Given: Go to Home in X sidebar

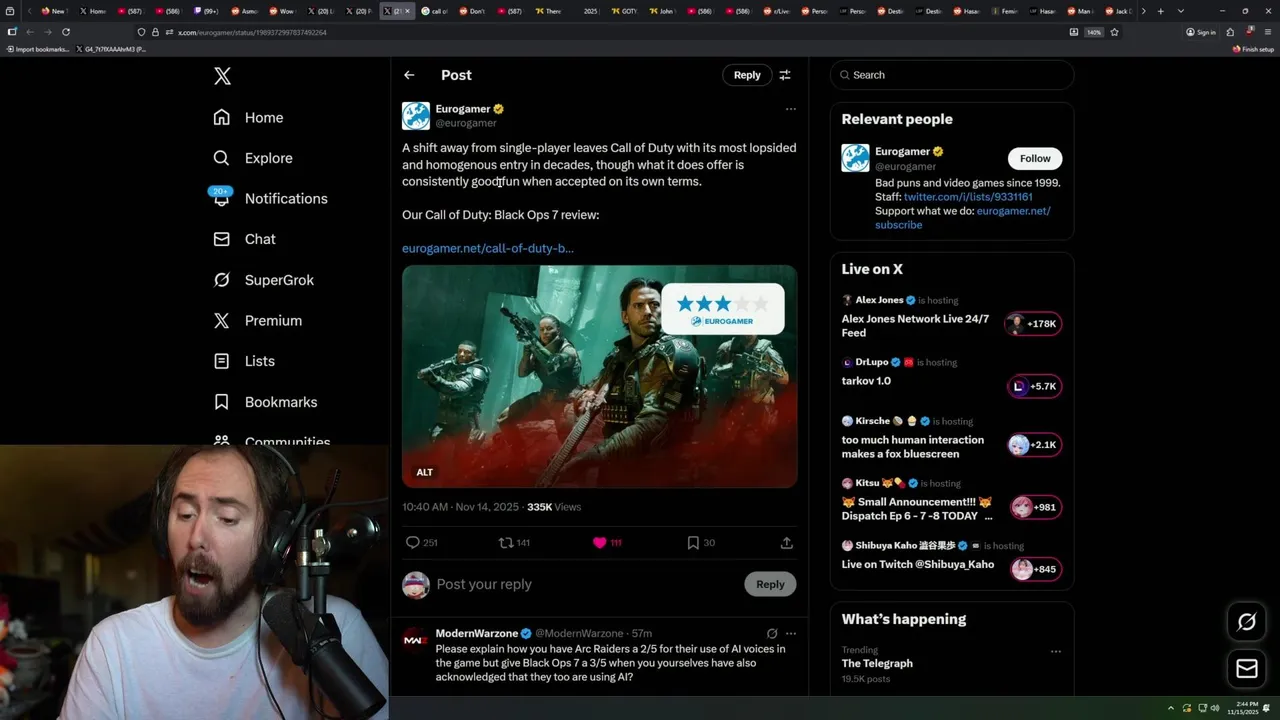Looking at the screenshot, I should [x=249, y=117].
